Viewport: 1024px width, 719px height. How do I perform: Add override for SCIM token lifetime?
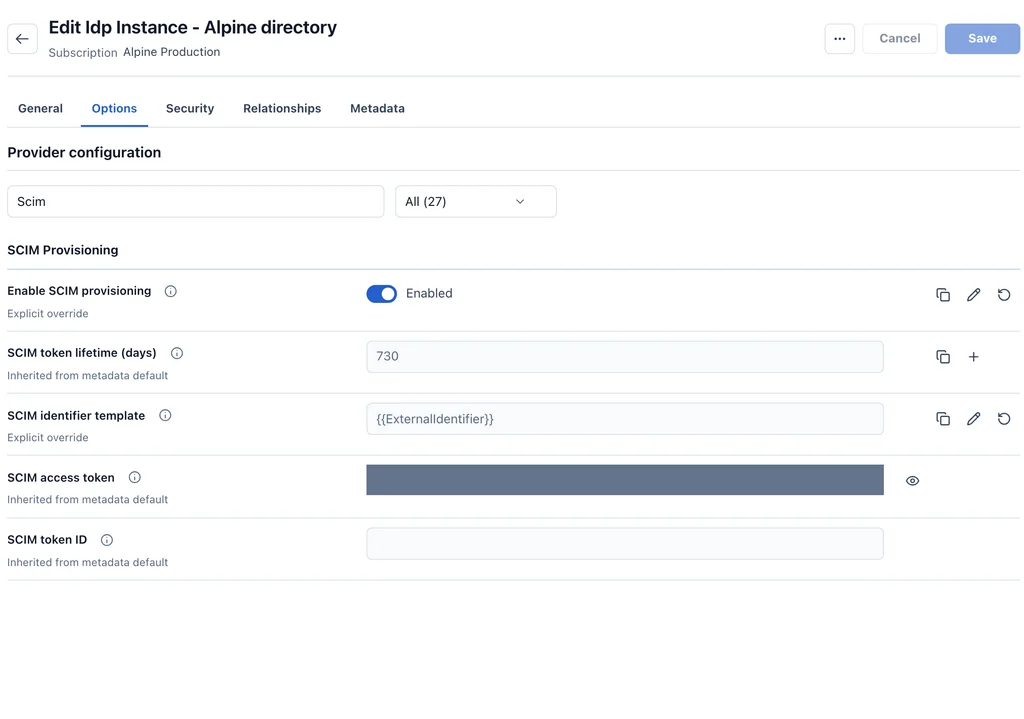point(973,357)
